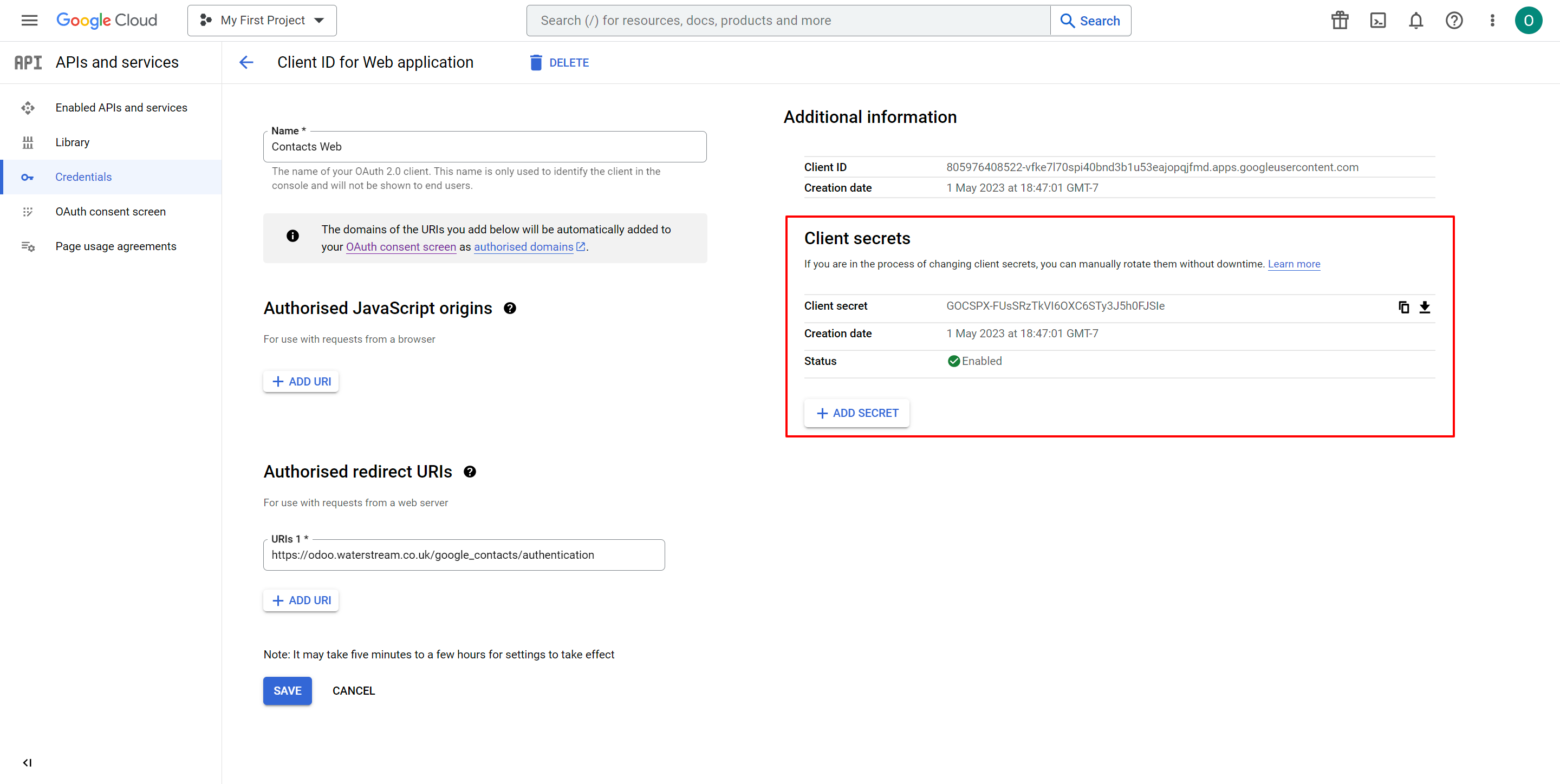
Task: Open the three-dot settings menu
Action: [x=1492, y=21]
